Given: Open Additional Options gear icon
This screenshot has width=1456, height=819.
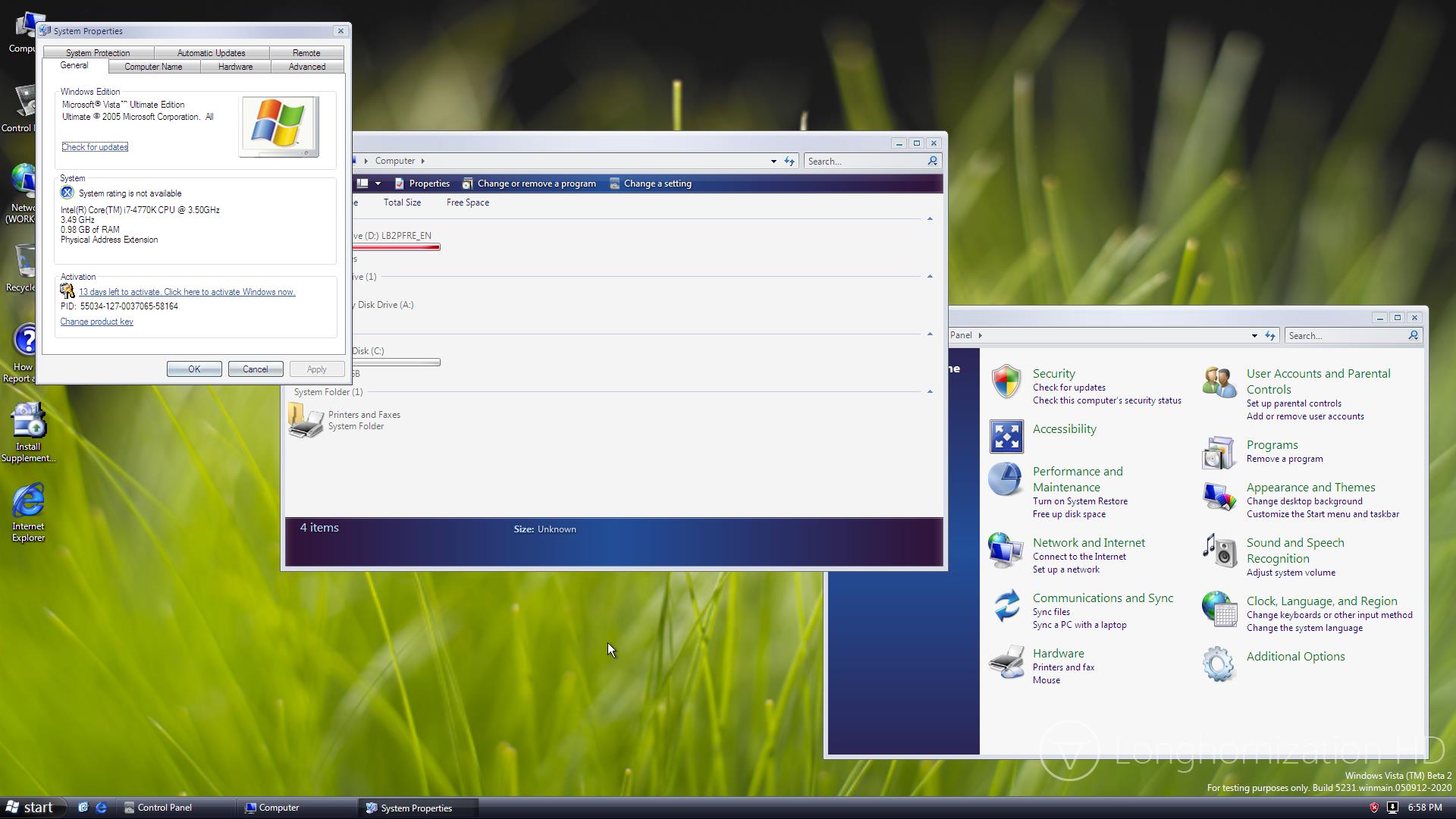Looking at the screenshot, I should [x=1219, y=664].
